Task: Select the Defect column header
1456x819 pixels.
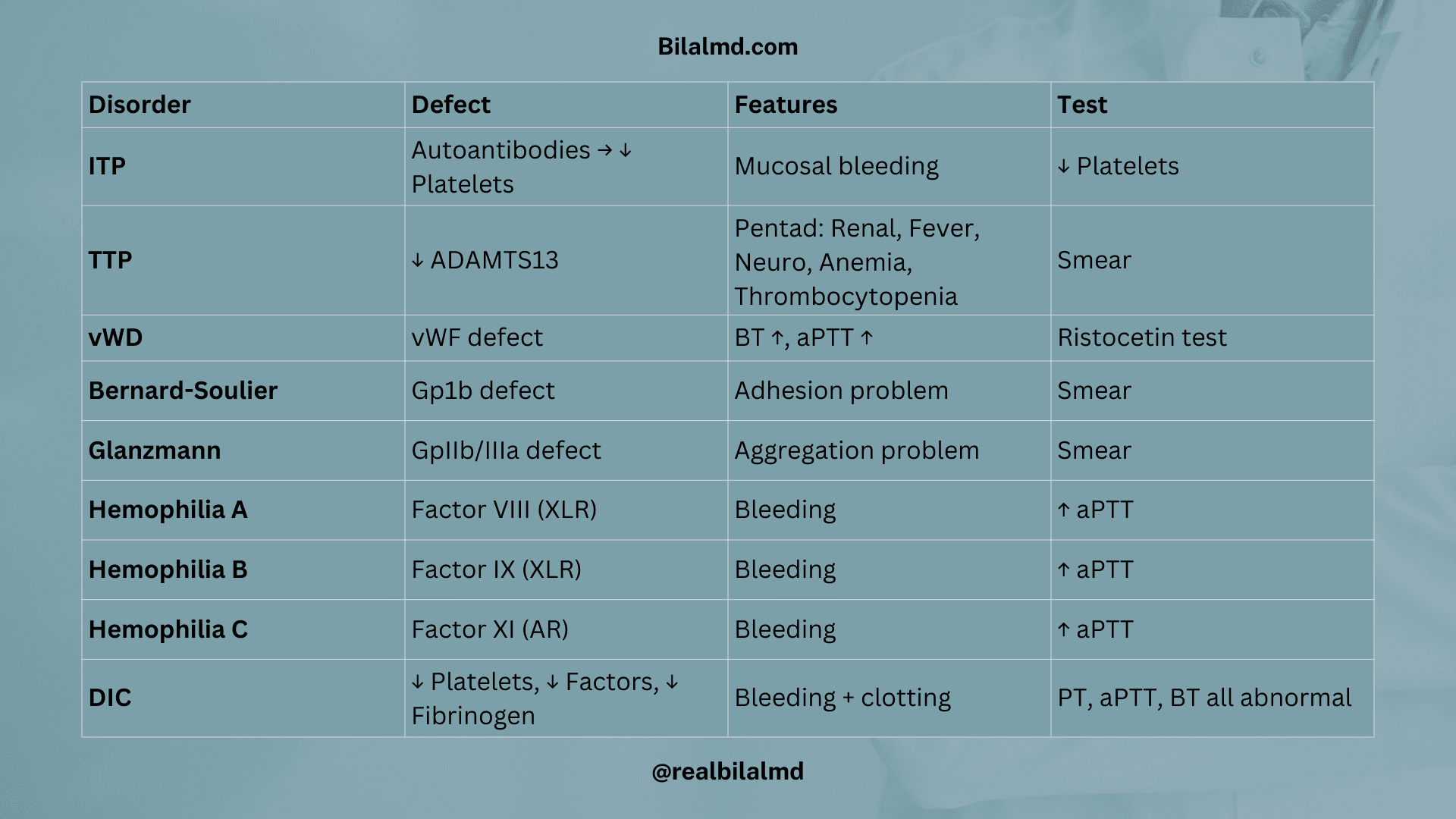Action: pyautogui.click(x=451, y=105)
